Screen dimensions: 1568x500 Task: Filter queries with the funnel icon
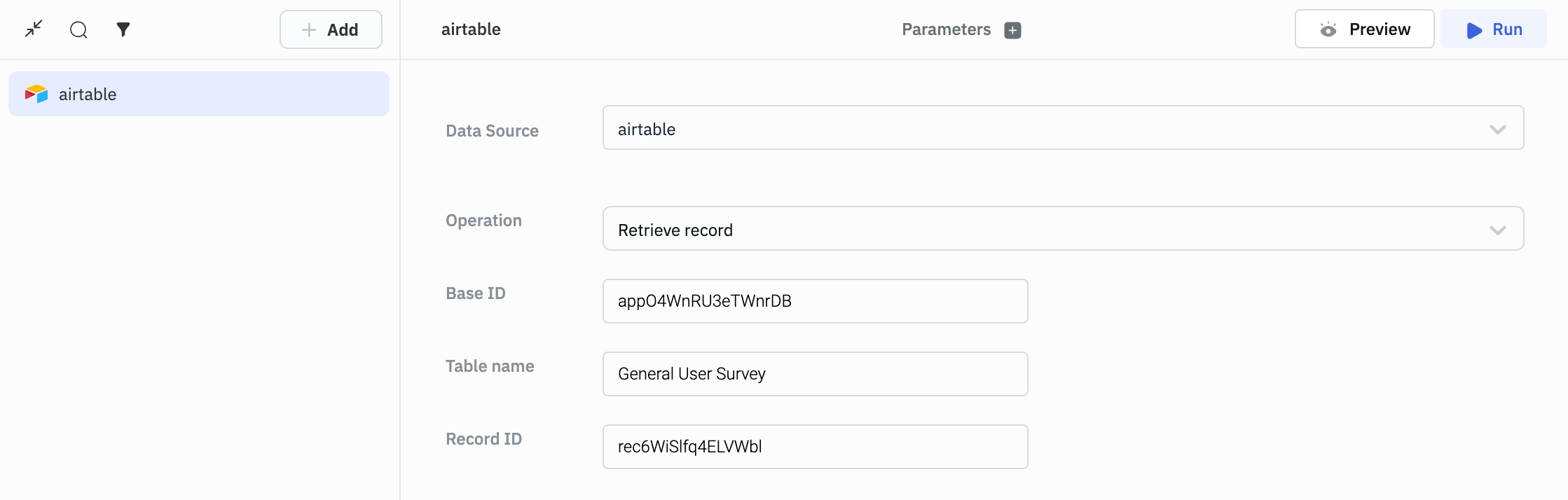coord(123,29)
